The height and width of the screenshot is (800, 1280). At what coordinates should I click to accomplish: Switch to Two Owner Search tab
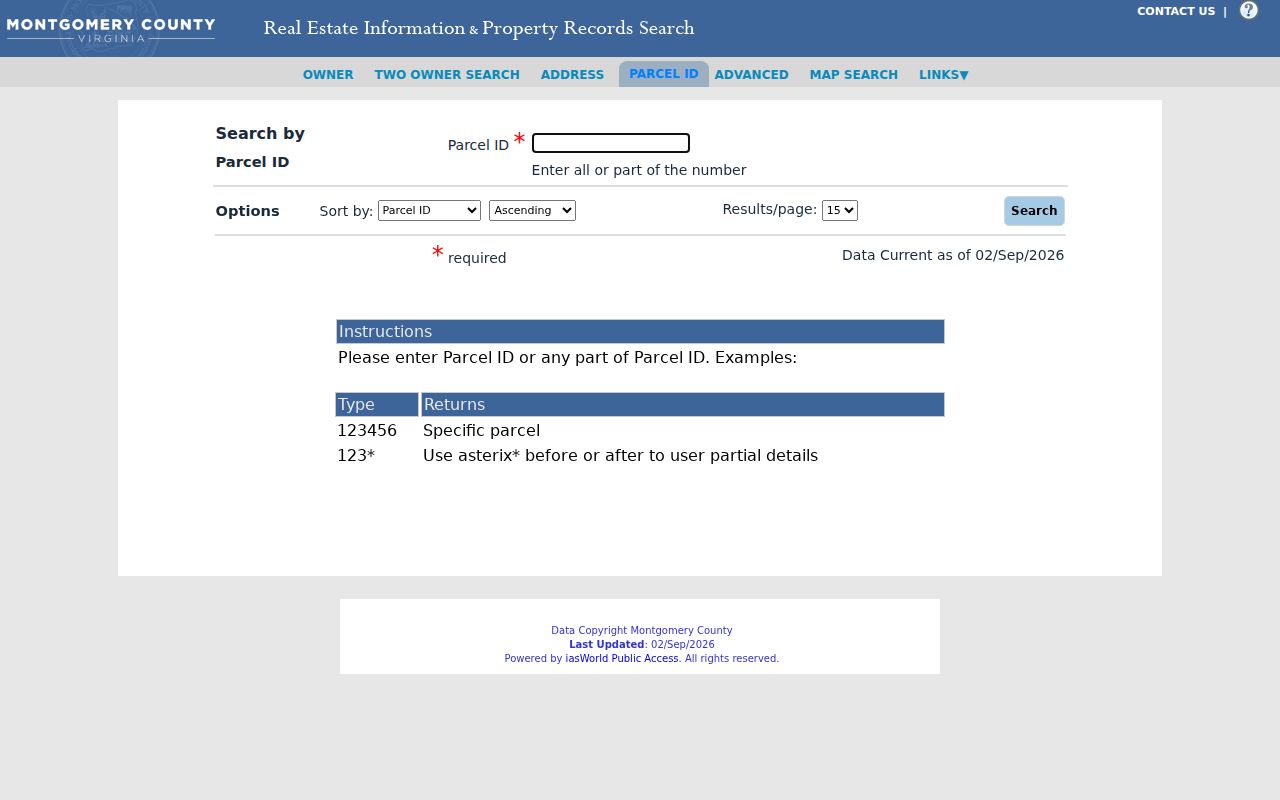click(447, 75)
